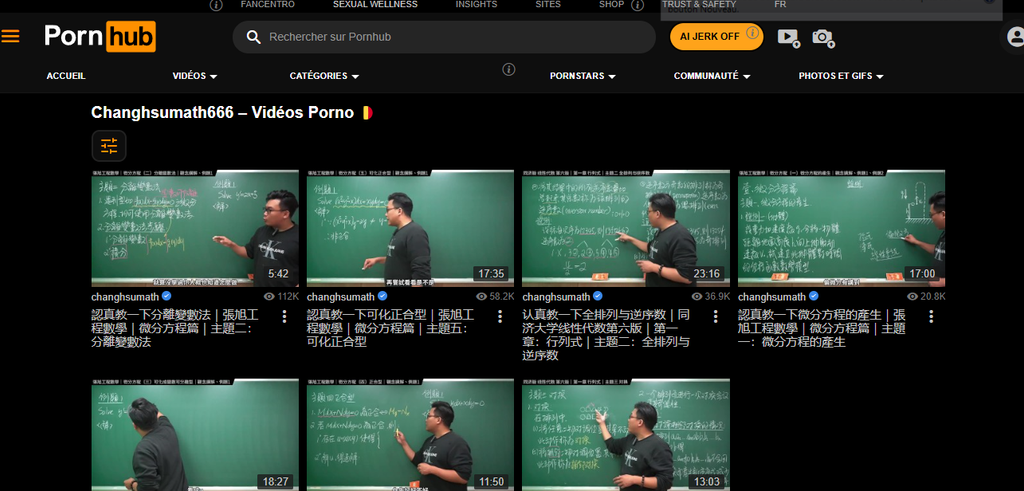This screenshot has height=491, width=1024.
Task: Open title link 認真教一下微分方程的產生
Action: coord(822,328)
